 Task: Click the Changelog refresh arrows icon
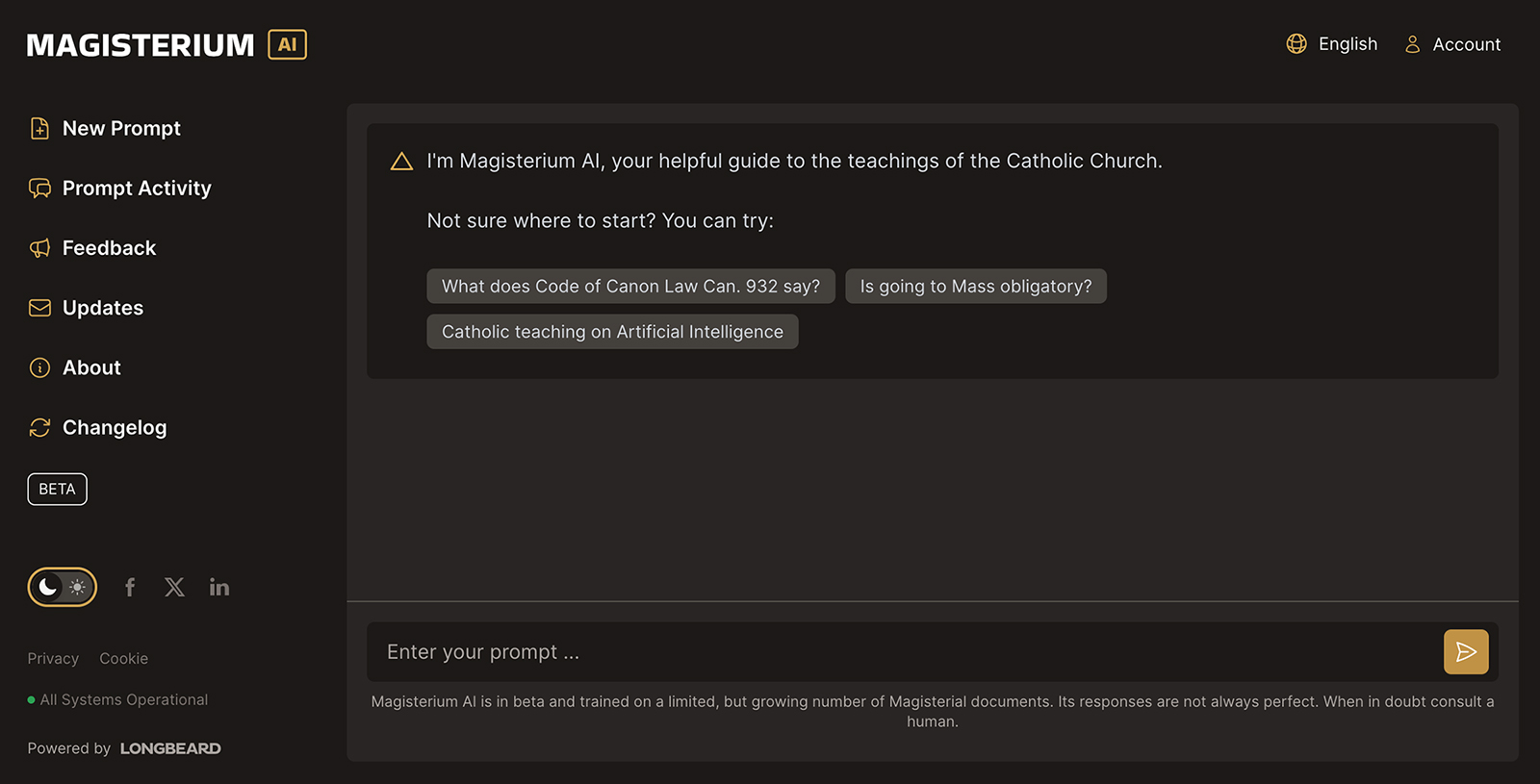click(x=39, y=427)
